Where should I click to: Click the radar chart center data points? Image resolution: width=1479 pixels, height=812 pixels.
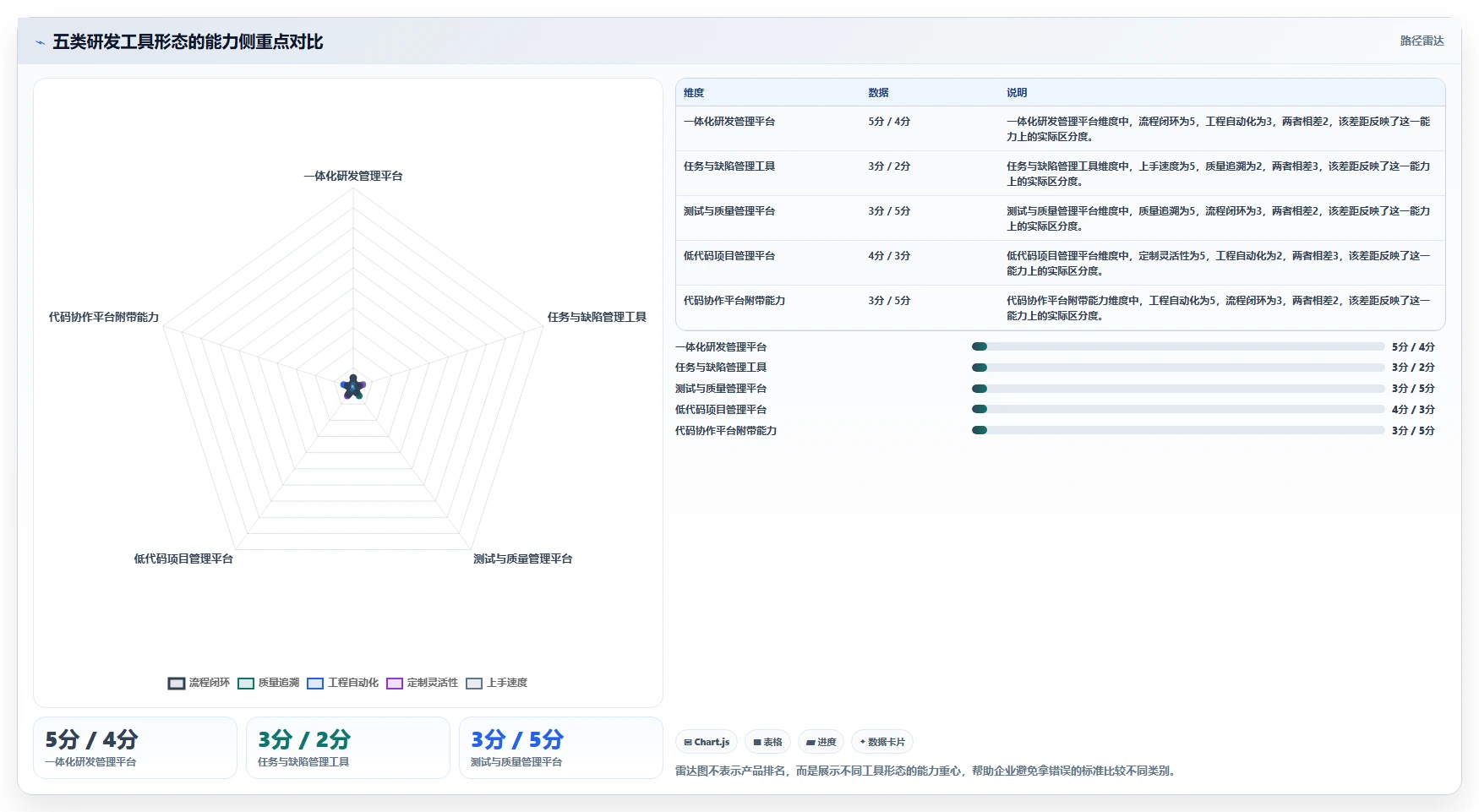click(353, 387)
